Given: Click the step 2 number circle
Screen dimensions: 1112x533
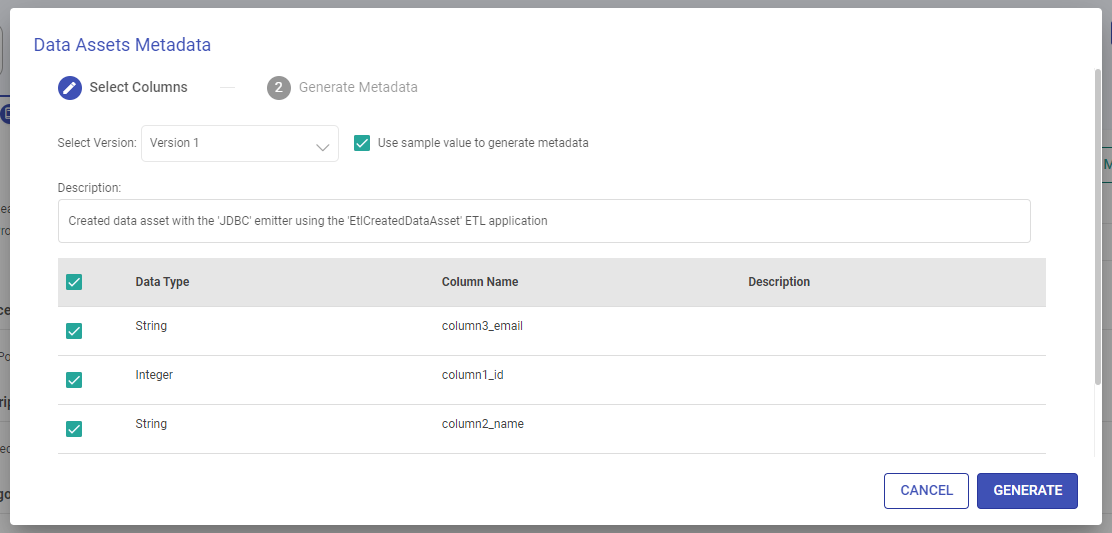Looking at the screenshot, I should [x=278, y=88].
